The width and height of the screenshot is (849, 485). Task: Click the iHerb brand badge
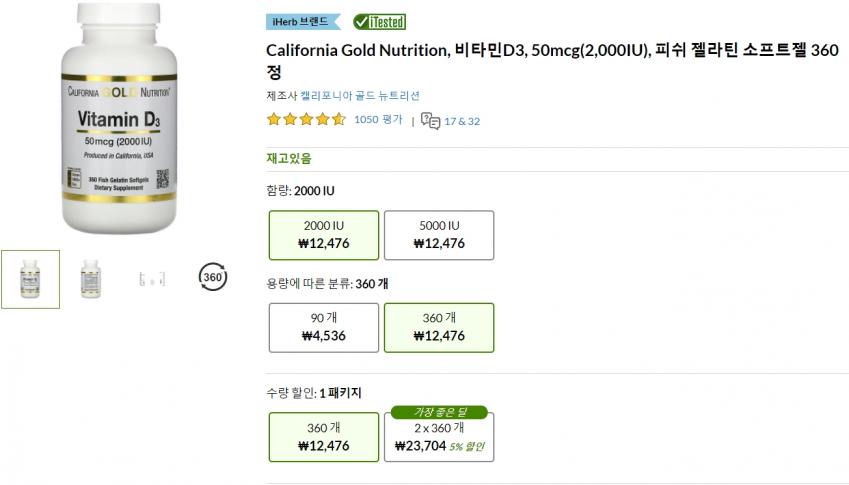click(303, 22)
